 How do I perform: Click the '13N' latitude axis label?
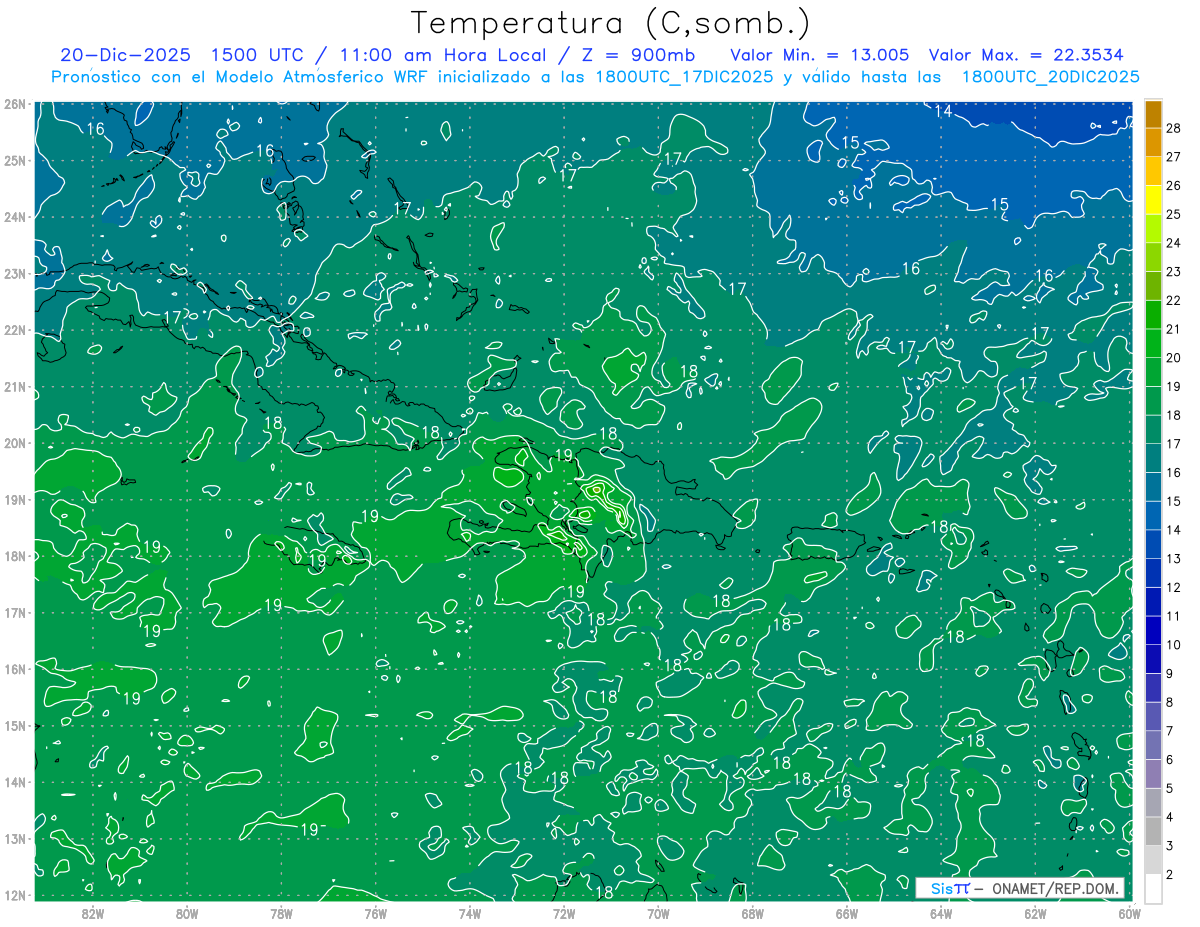pos(15,838)
